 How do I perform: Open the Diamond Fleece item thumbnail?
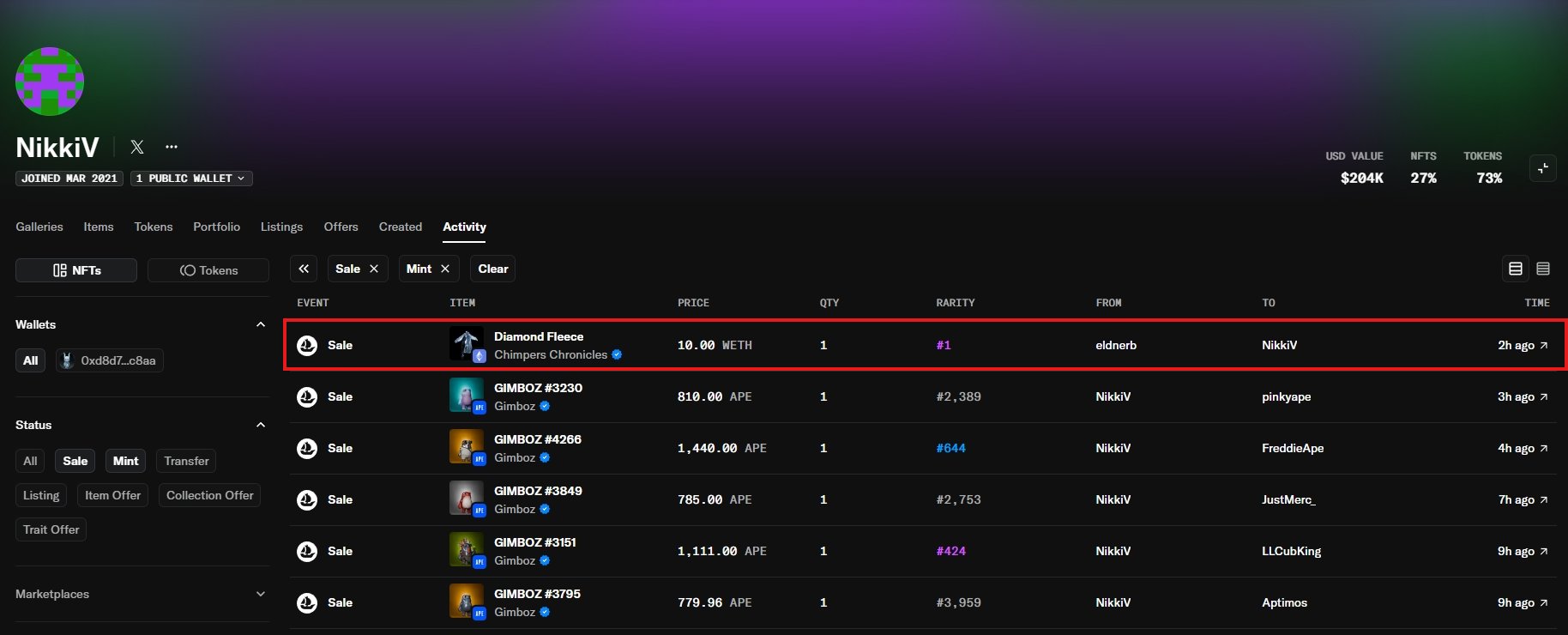pos(467,344)
